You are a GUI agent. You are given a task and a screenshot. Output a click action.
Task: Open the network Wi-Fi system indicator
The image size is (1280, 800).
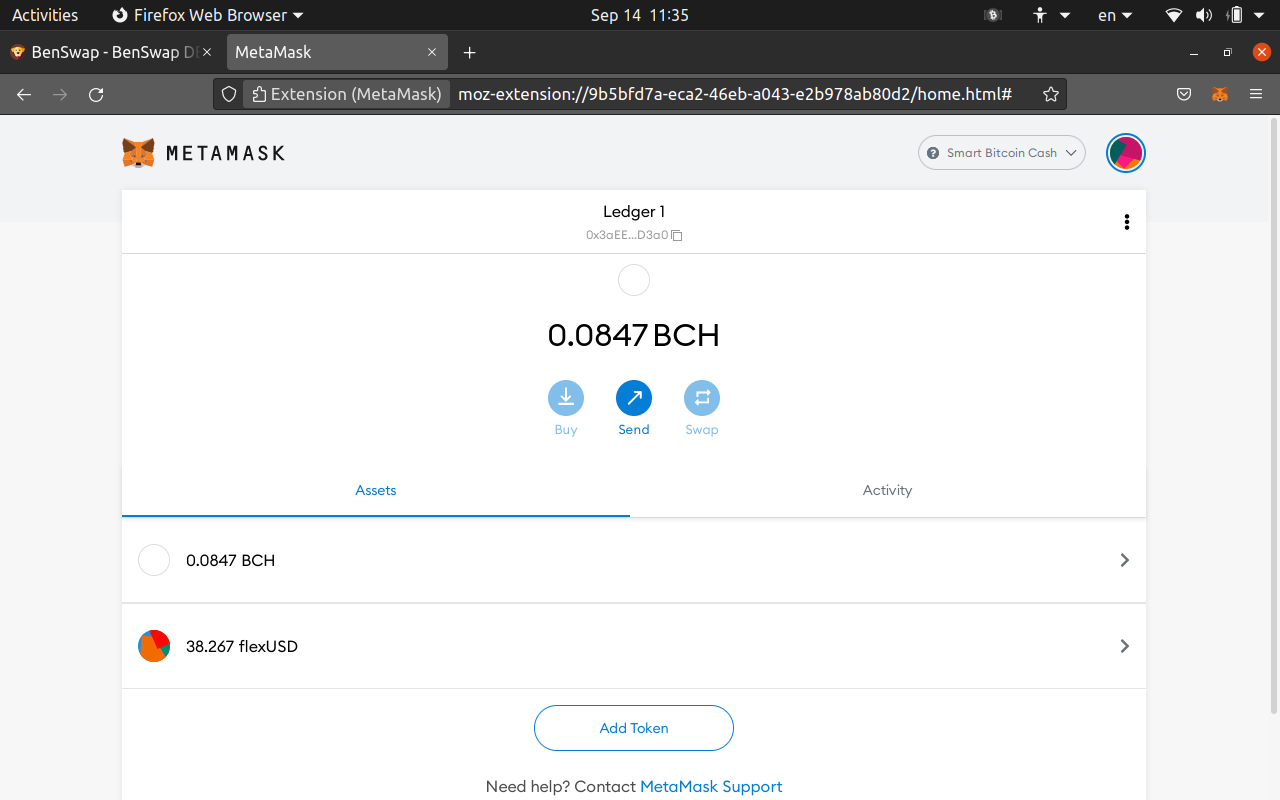tap(1174, 15)
